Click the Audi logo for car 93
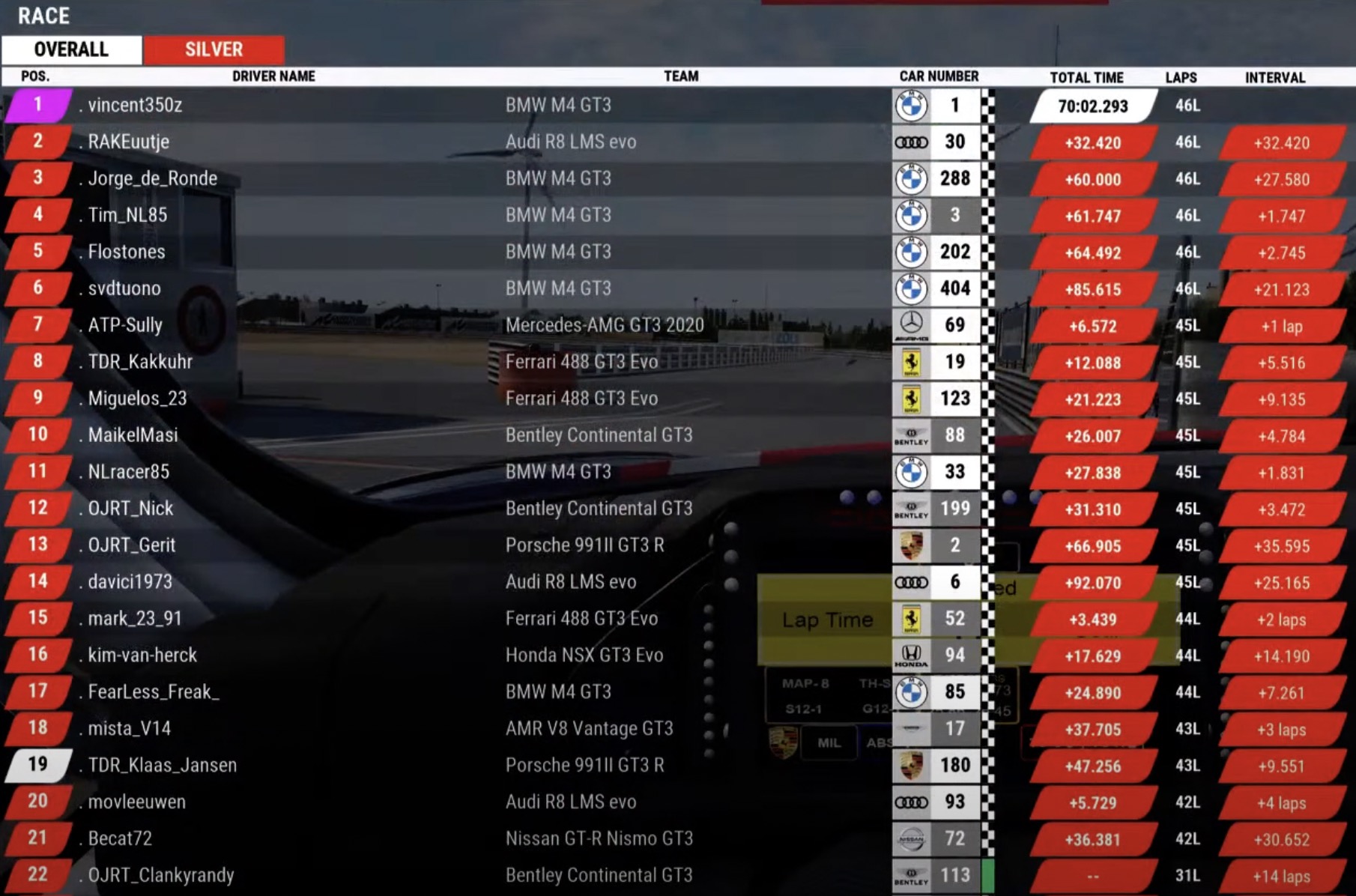The width and height of the screenshot is (1356, 896). (x=911, y=803)
